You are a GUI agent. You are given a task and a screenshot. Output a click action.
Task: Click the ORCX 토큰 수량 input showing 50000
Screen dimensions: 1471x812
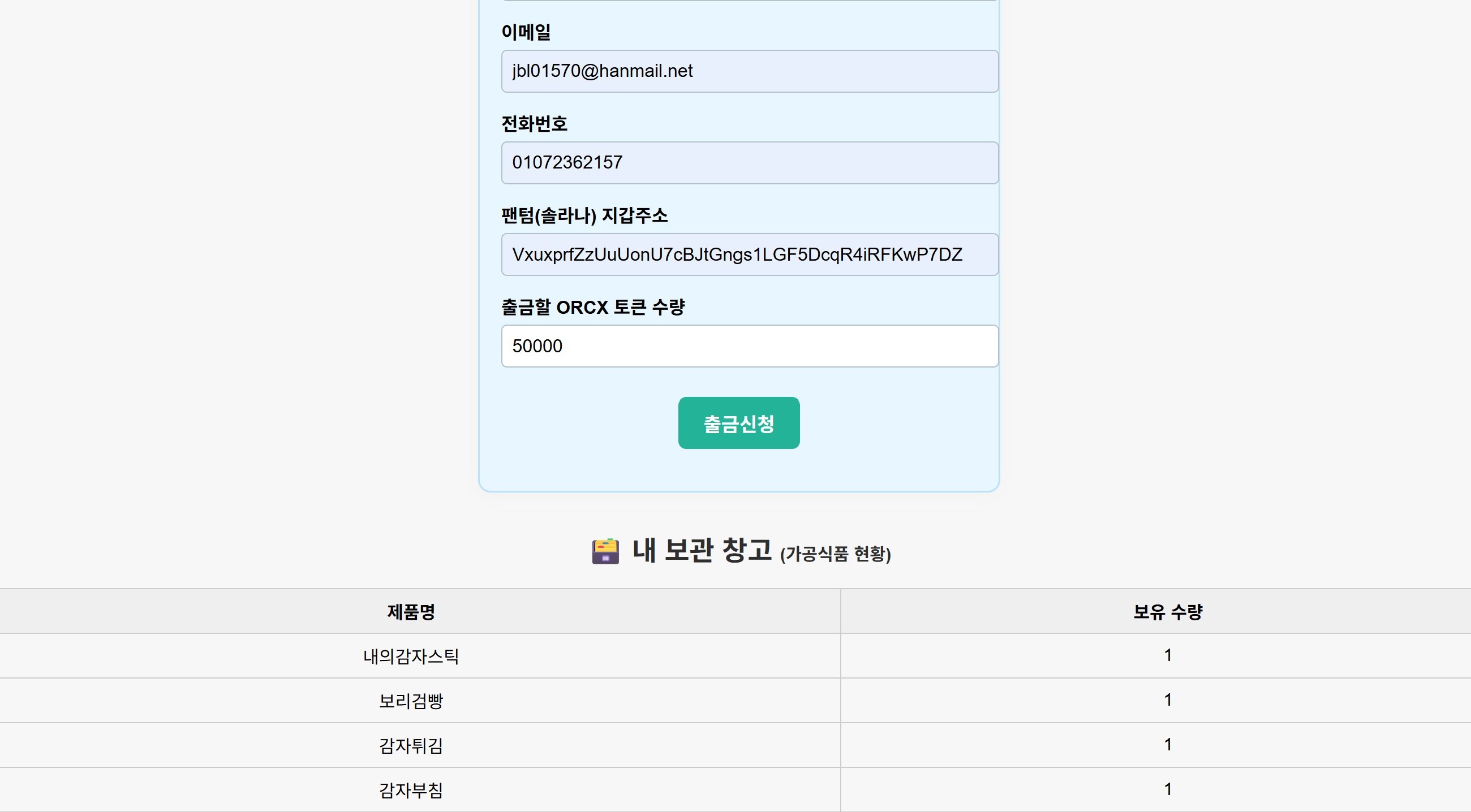click(x=749, y=346)
